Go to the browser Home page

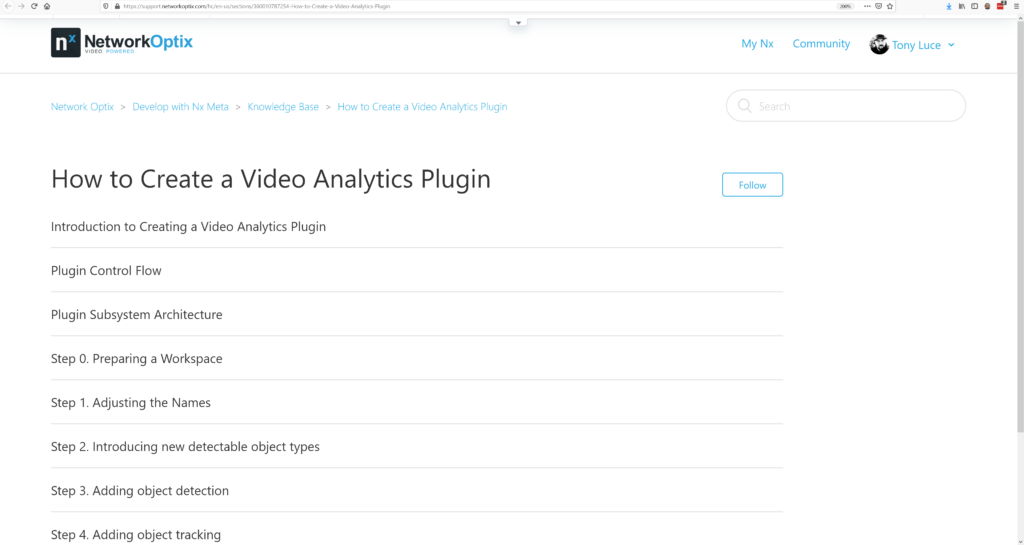coord(47,6)
